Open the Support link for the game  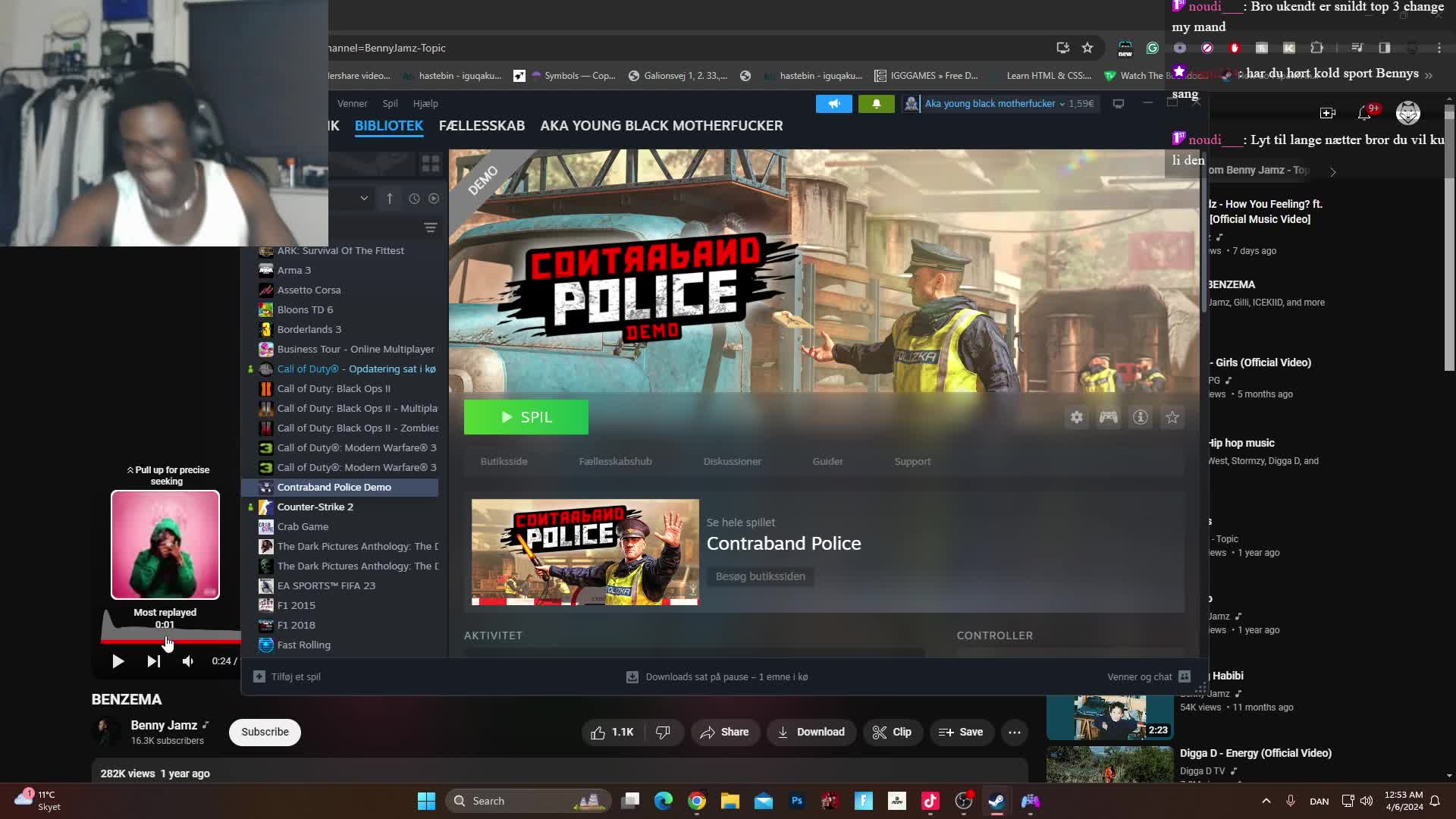click(x=912, y=461)
